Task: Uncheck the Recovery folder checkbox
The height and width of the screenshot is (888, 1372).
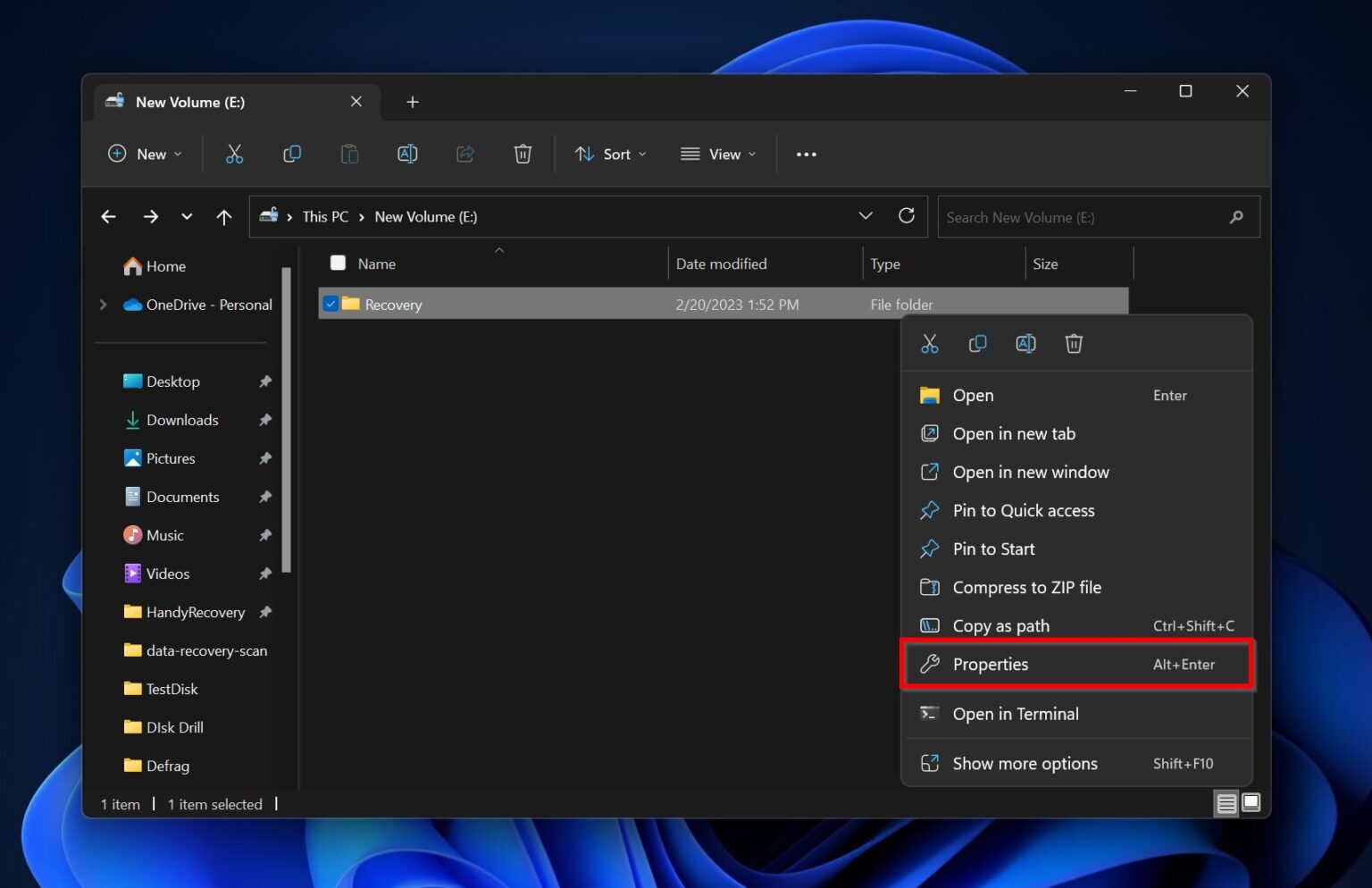Action: 330,304
